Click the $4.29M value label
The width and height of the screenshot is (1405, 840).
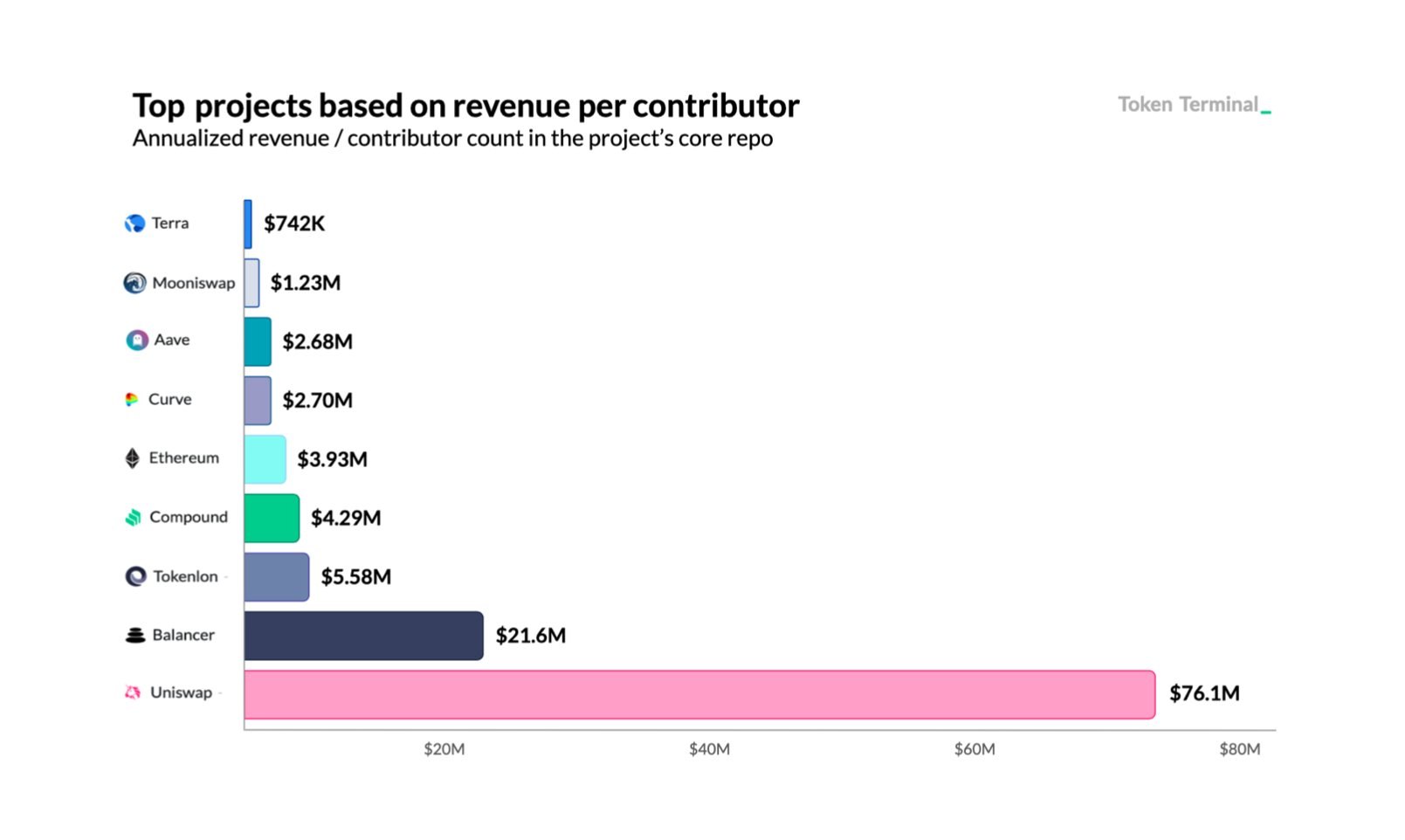click(347, 518)
